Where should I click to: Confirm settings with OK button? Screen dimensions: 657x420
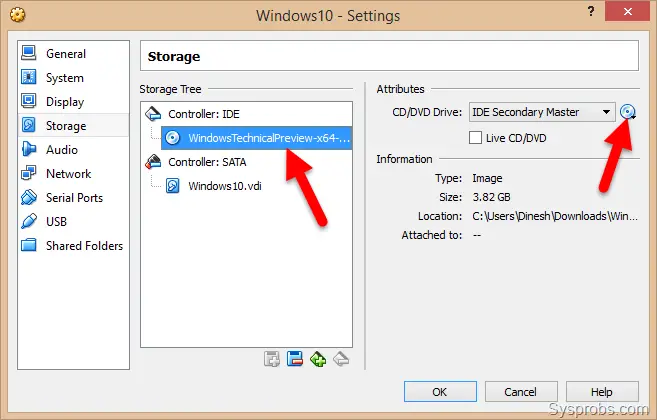440,392
